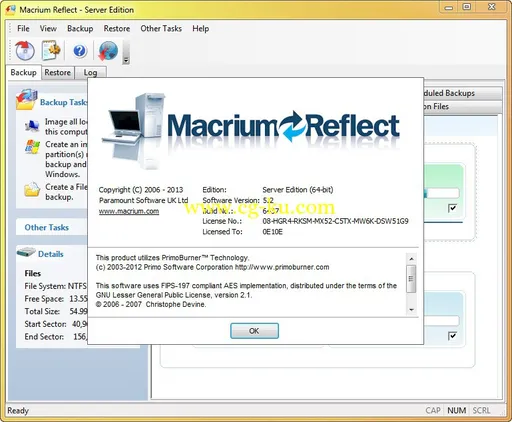Image resolution: width=512 pixels, height=422 pixels.
Task: Click the SCRL status bar indicator
Action: tap(481, 410)
